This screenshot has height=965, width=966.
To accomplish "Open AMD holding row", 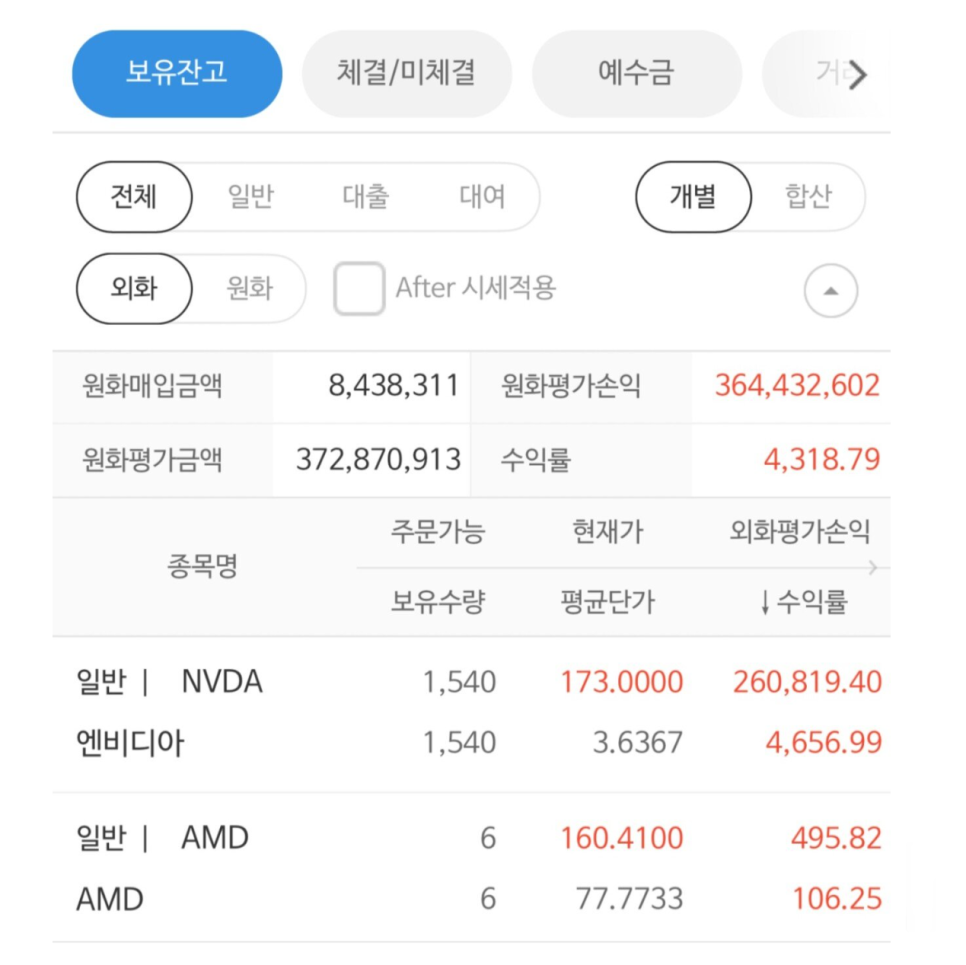I will click(471, 868).
